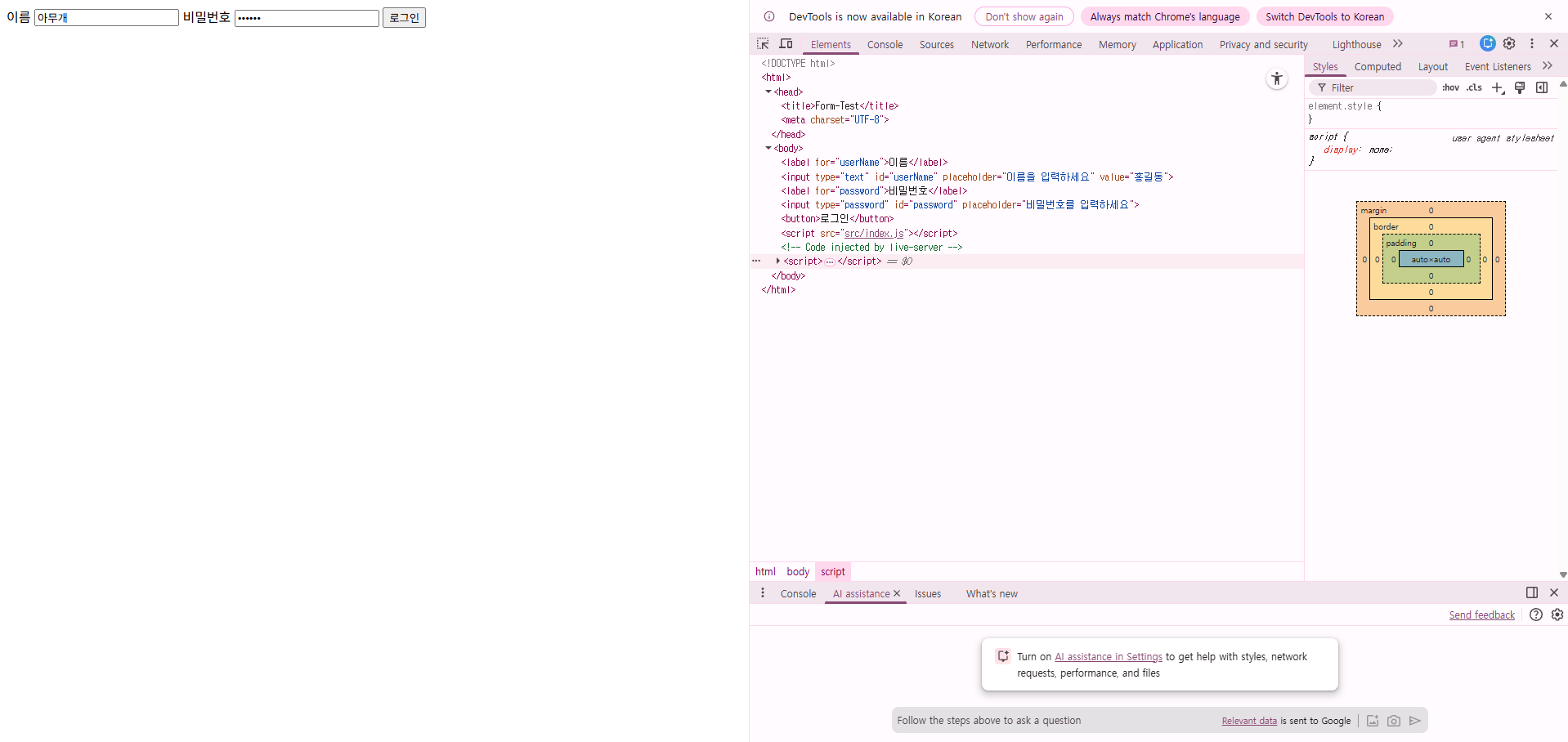Screen dimensions: 1568x742
Task: Activate the inspect element picker icon
Action: click(x=763, y=44)
